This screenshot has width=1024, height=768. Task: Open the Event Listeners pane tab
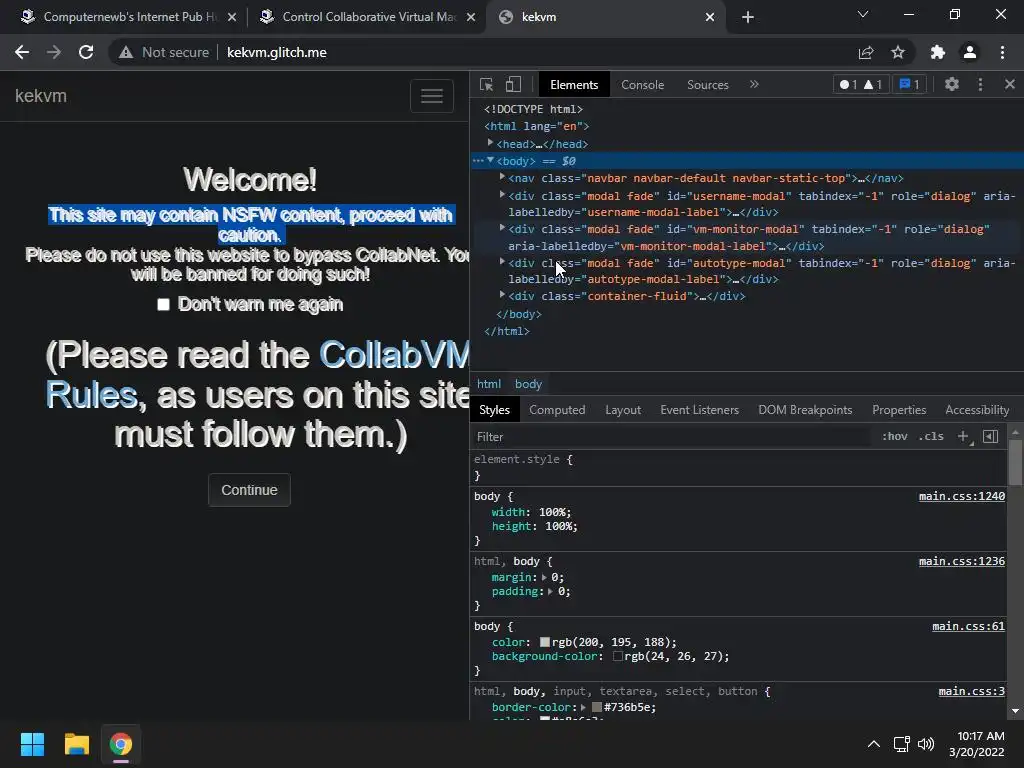(x=699, y=410)
